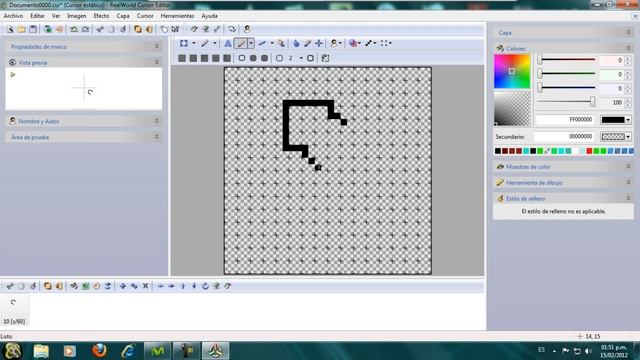Click the new document icon in main toolbar
Viewport: 640px width, 360px height.
(x=10, y=29)
